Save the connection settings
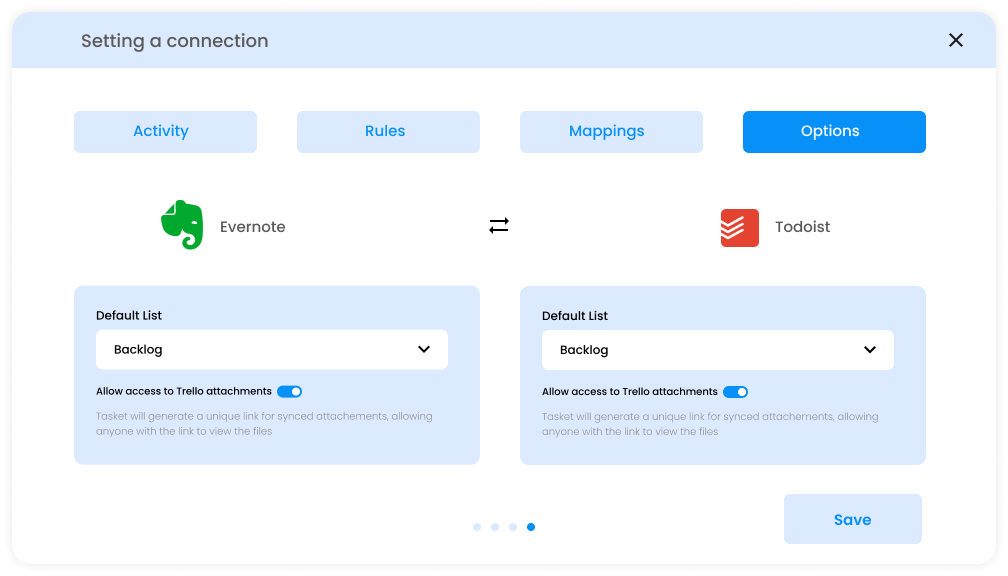 coord(852,519)
